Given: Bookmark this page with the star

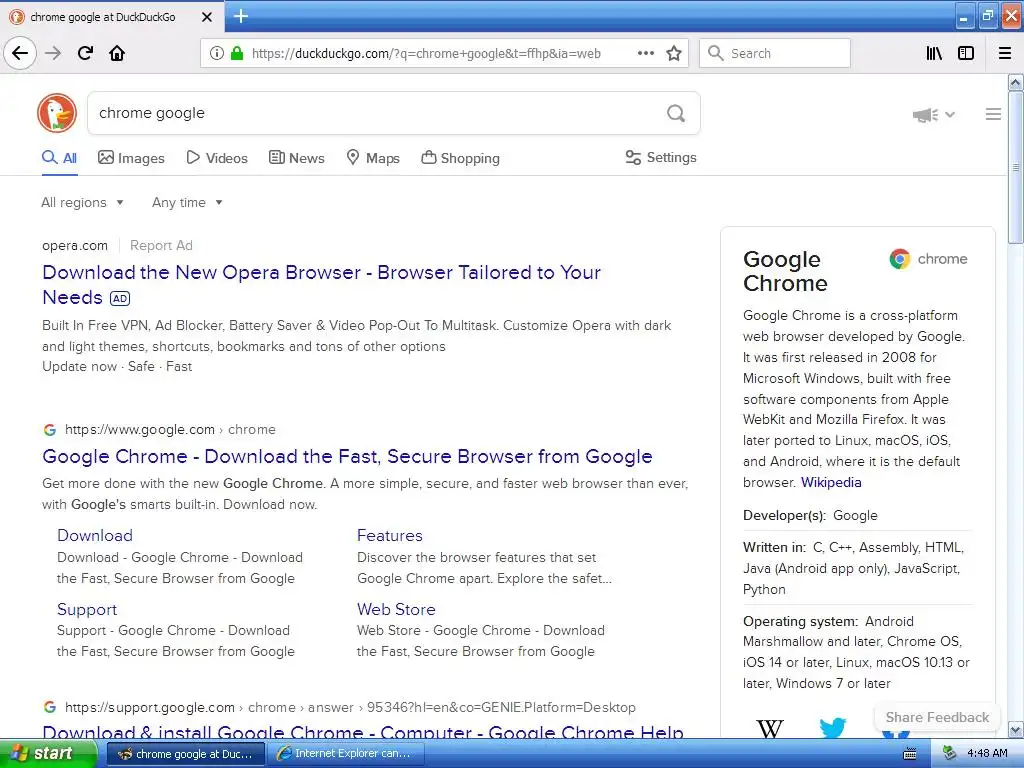Looking at the screenshot, I should pyautogui.click(x=674, y=53).
